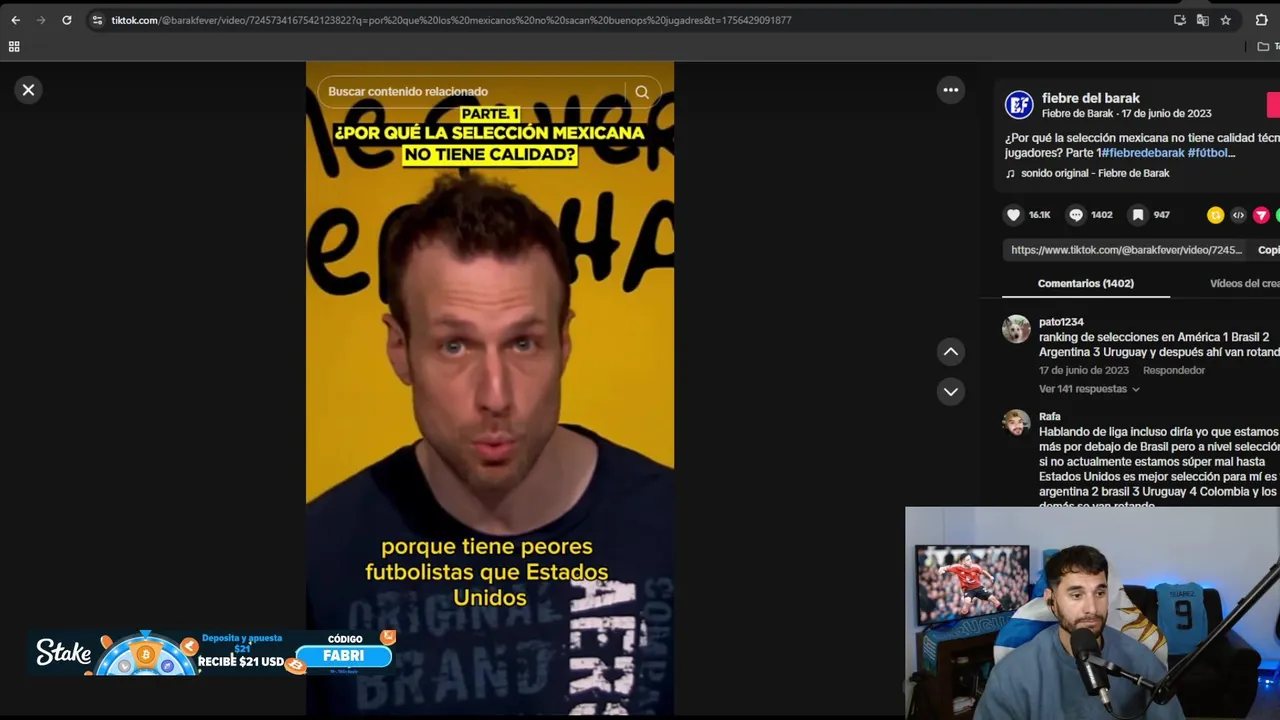This screenshot has height=720, width=1280.
Task: Open fiebre del barak profile avatar
Action: point(1019,105)
